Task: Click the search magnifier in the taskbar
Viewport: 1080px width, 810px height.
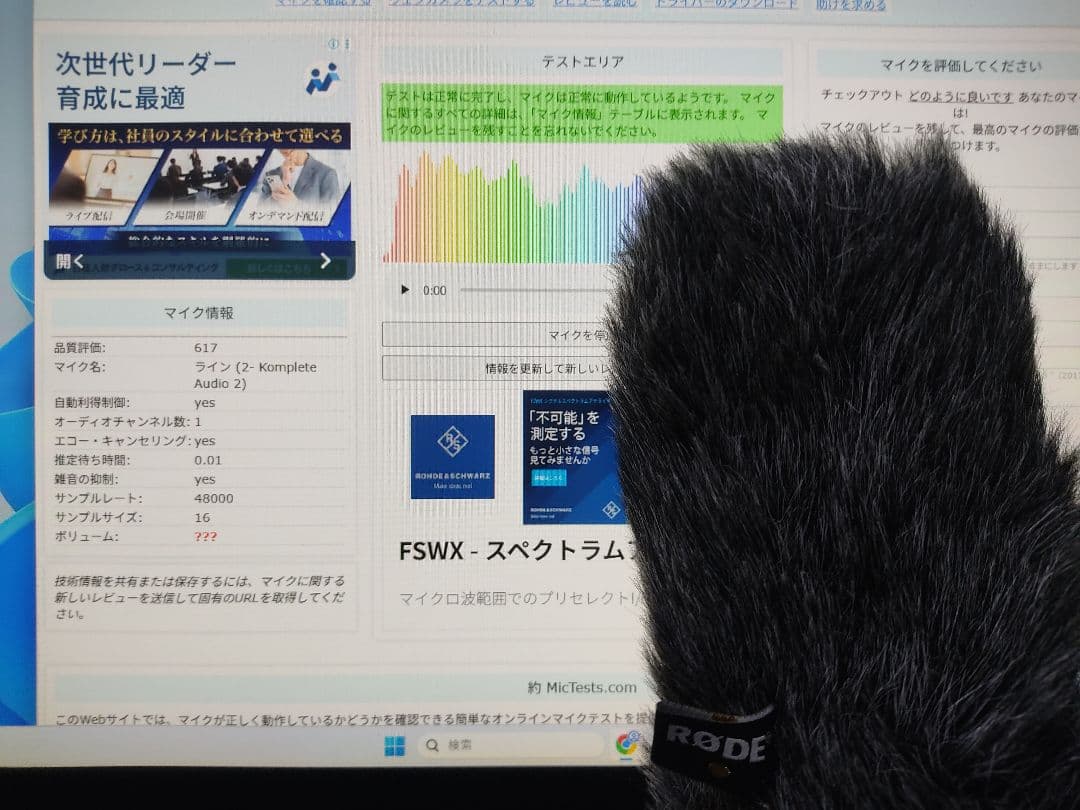Action: pos(430,744)
